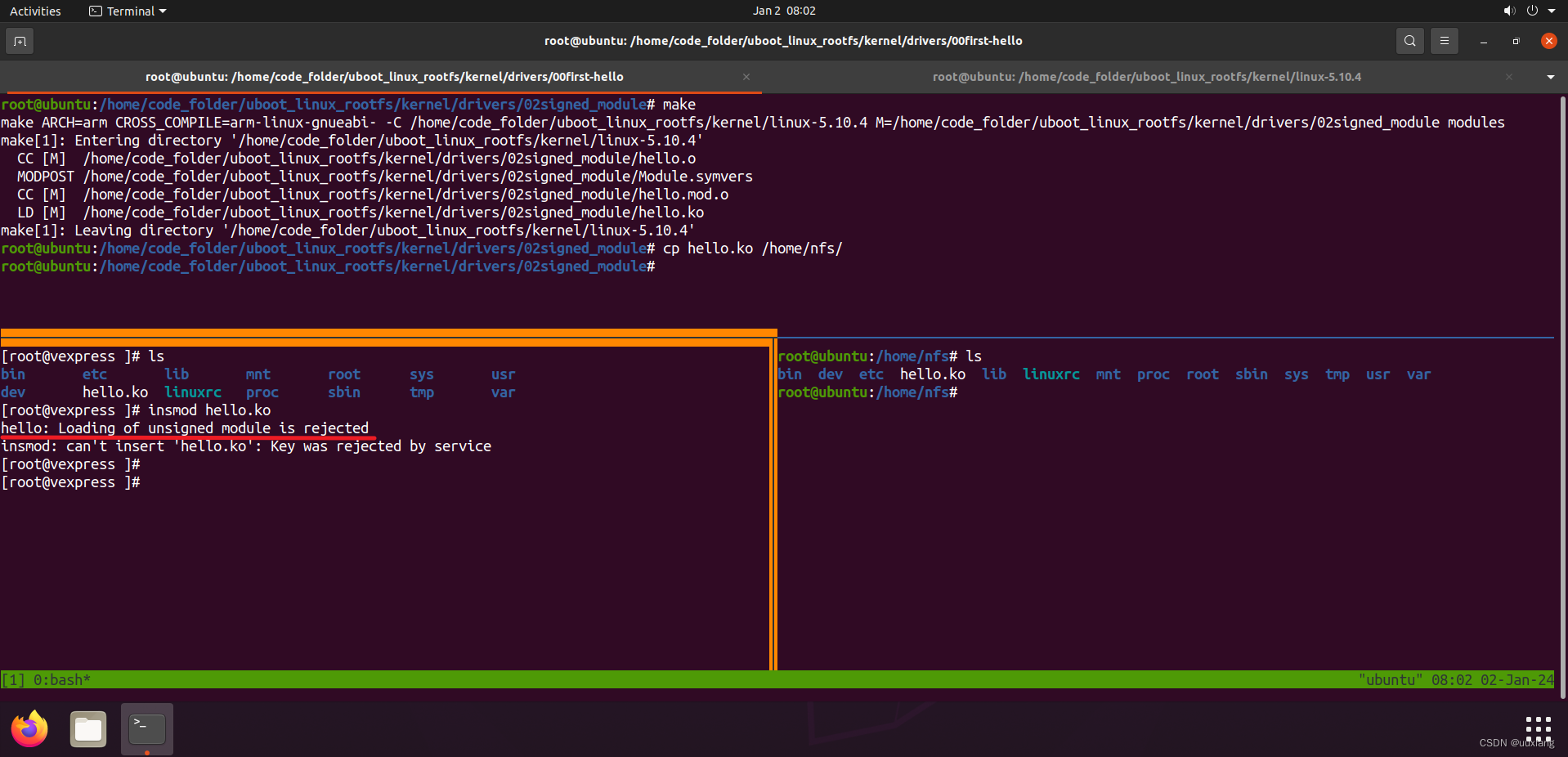1568x757 pixels.
Task: Switch to the 00first-hello terminal tab
Action: pyautogui.click(x=384, y=77)
